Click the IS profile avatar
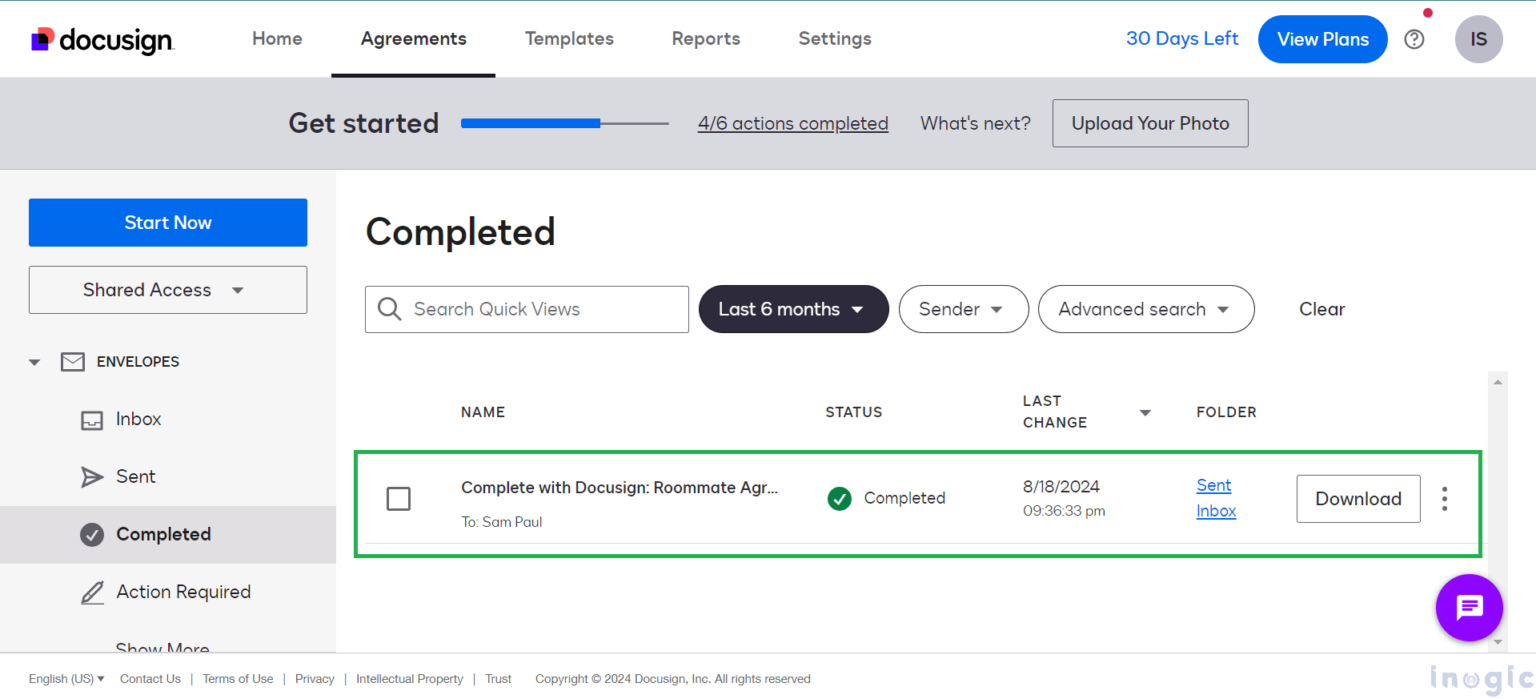 tap(1478, 39)
